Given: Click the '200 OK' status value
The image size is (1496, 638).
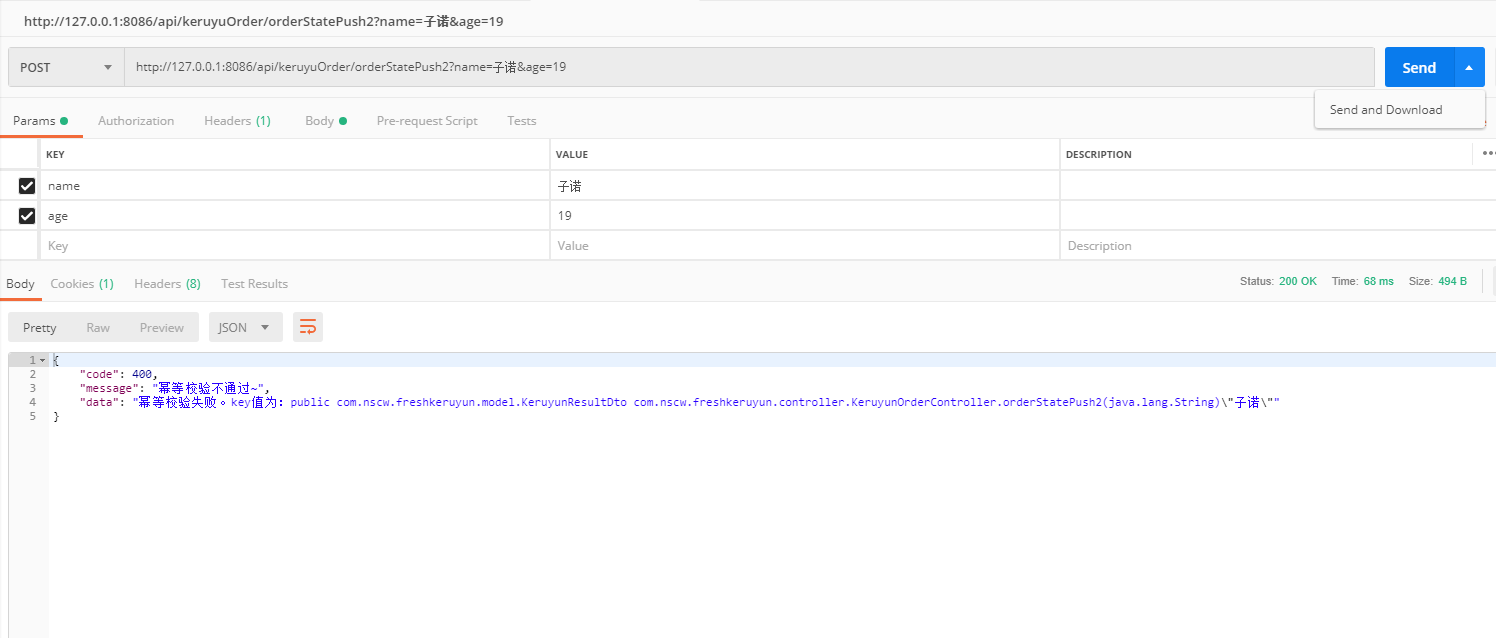Looking at the screenshot, I should (x=1297, y=281).
